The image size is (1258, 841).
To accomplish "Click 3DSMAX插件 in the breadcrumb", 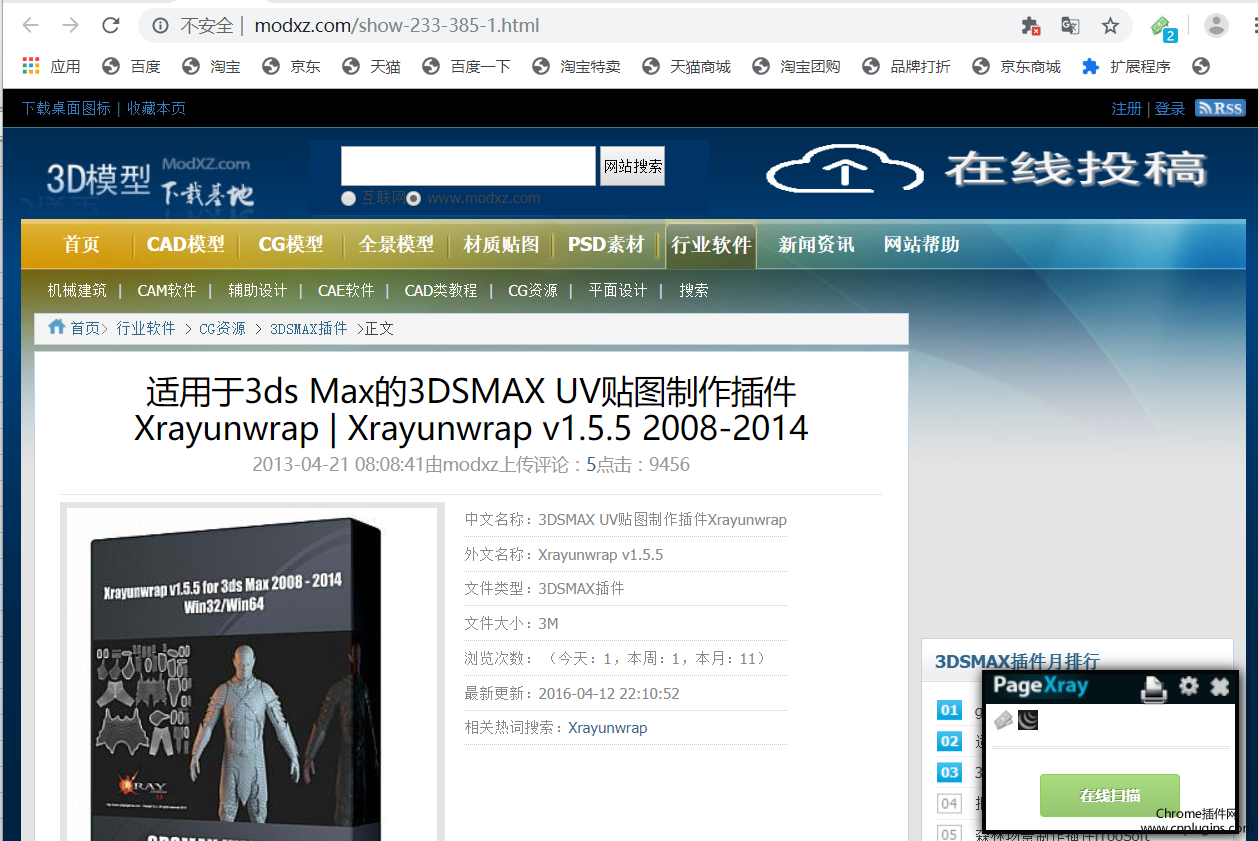I will [309, 328].
